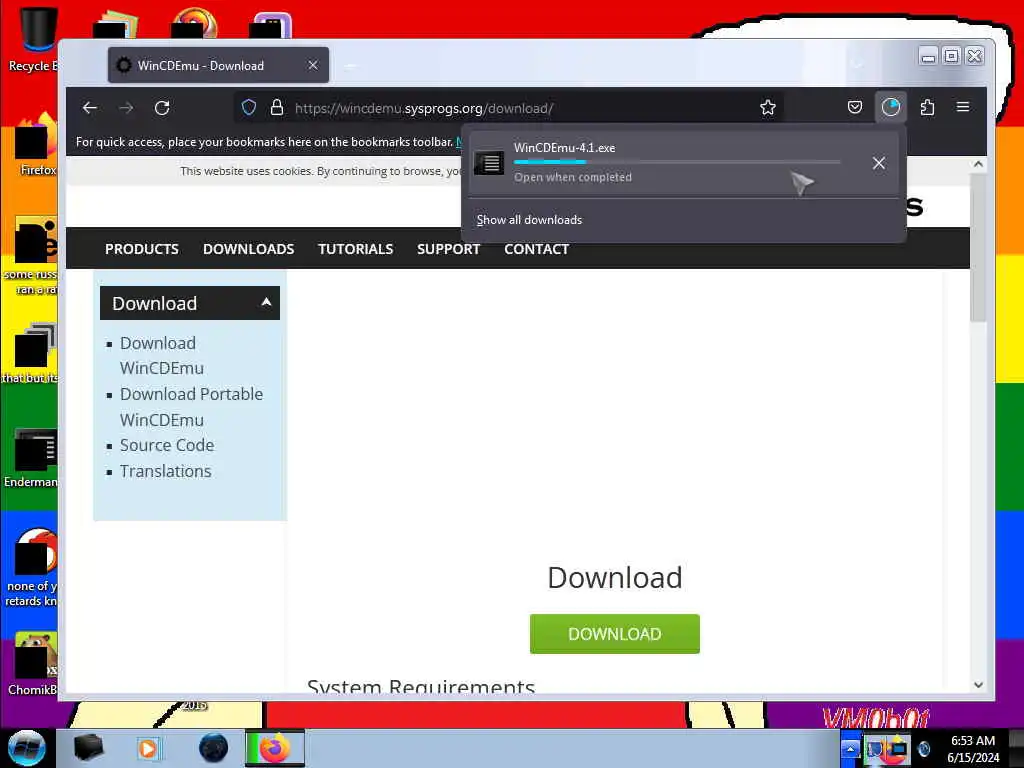Open the Windows Start orb
1024x768 pixels.
click(27, 748)
